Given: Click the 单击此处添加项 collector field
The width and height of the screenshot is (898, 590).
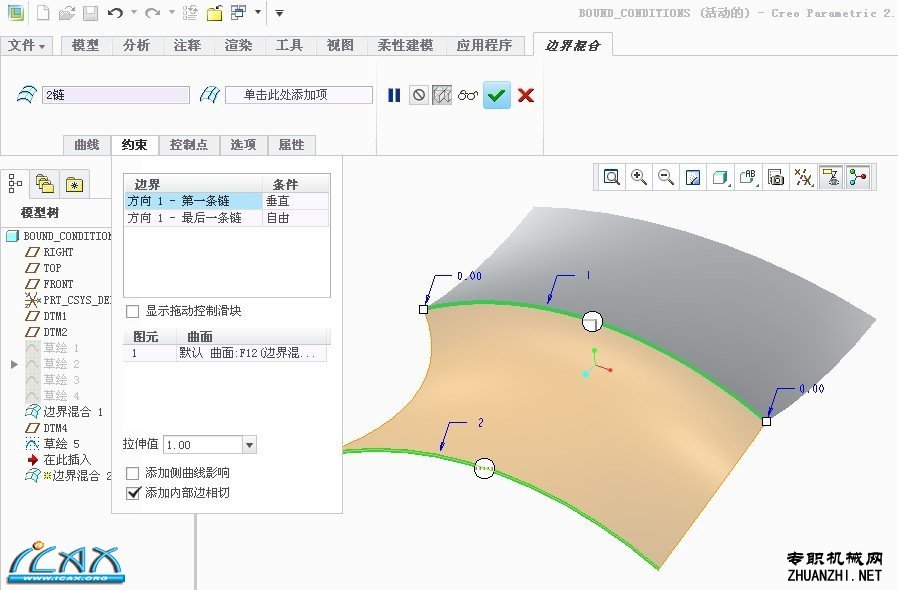Looking at the screenshot, I should click(x=299, y=95).
